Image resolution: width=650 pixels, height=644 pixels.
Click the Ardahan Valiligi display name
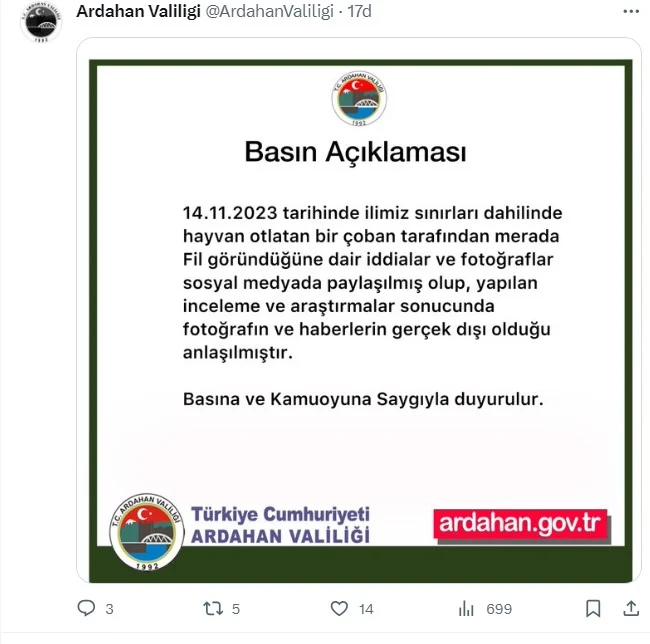click(138, 11)
